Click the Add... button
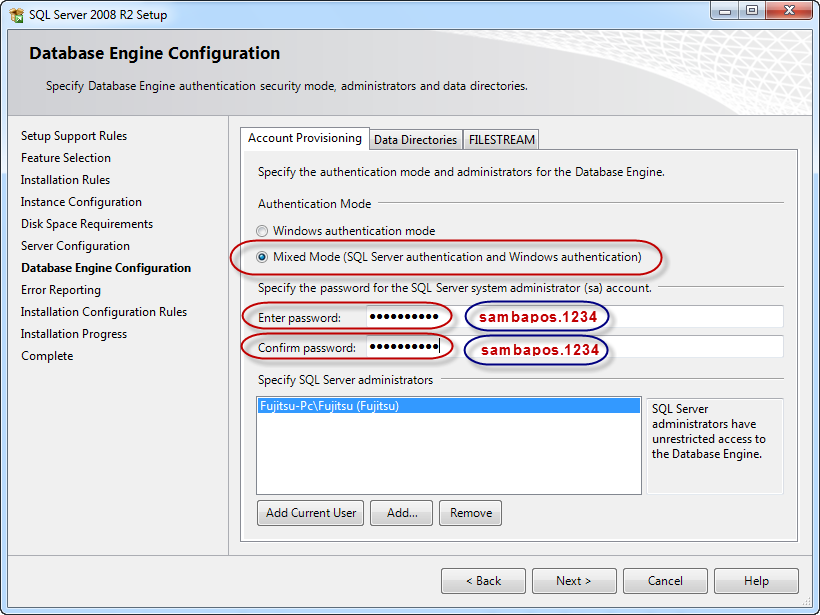The width and height of the screenshot is (820, 615). pos(402,512)
